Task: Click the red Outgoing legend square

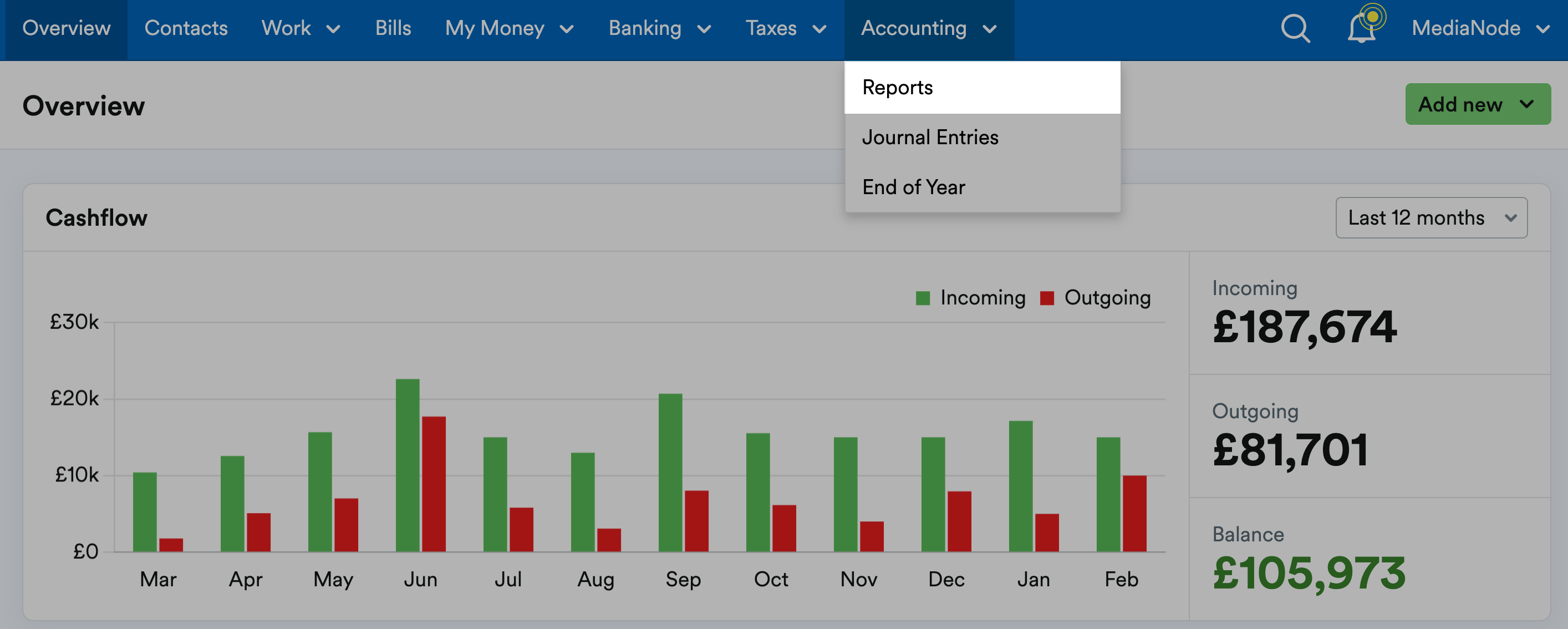Action: pyautogui.click(x=1048, y=298)
